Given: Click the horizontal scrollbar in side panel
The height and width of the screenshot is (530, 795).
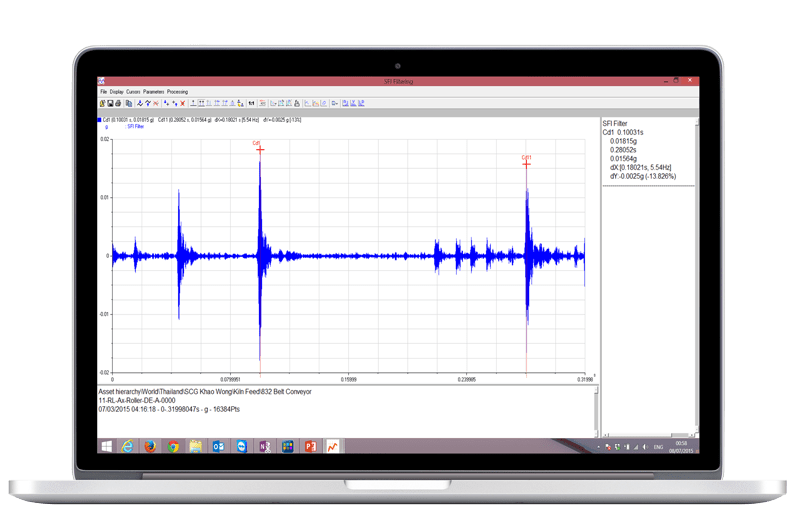Looking at the screenshot, I should point(651,435).
